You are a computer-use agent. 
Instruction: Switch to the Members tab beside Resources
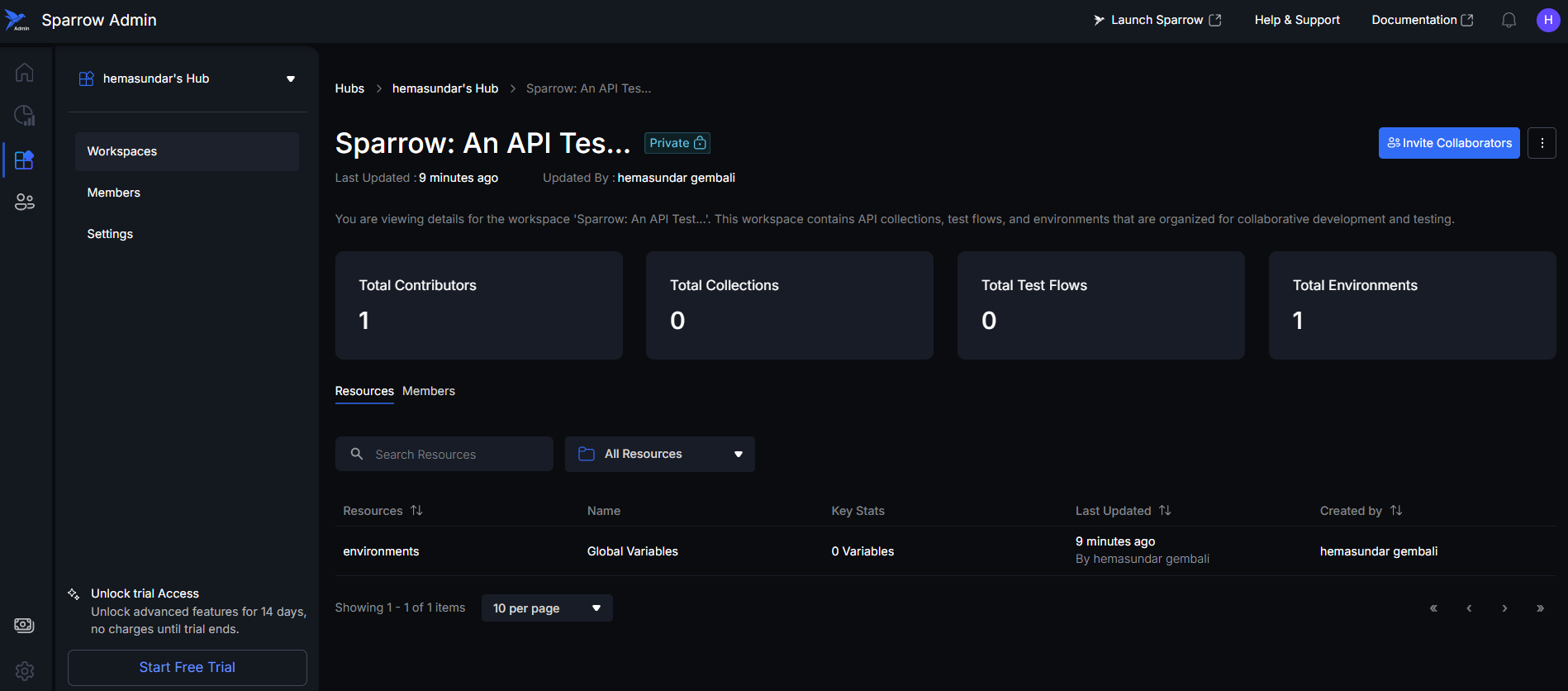tap(428, 391)
